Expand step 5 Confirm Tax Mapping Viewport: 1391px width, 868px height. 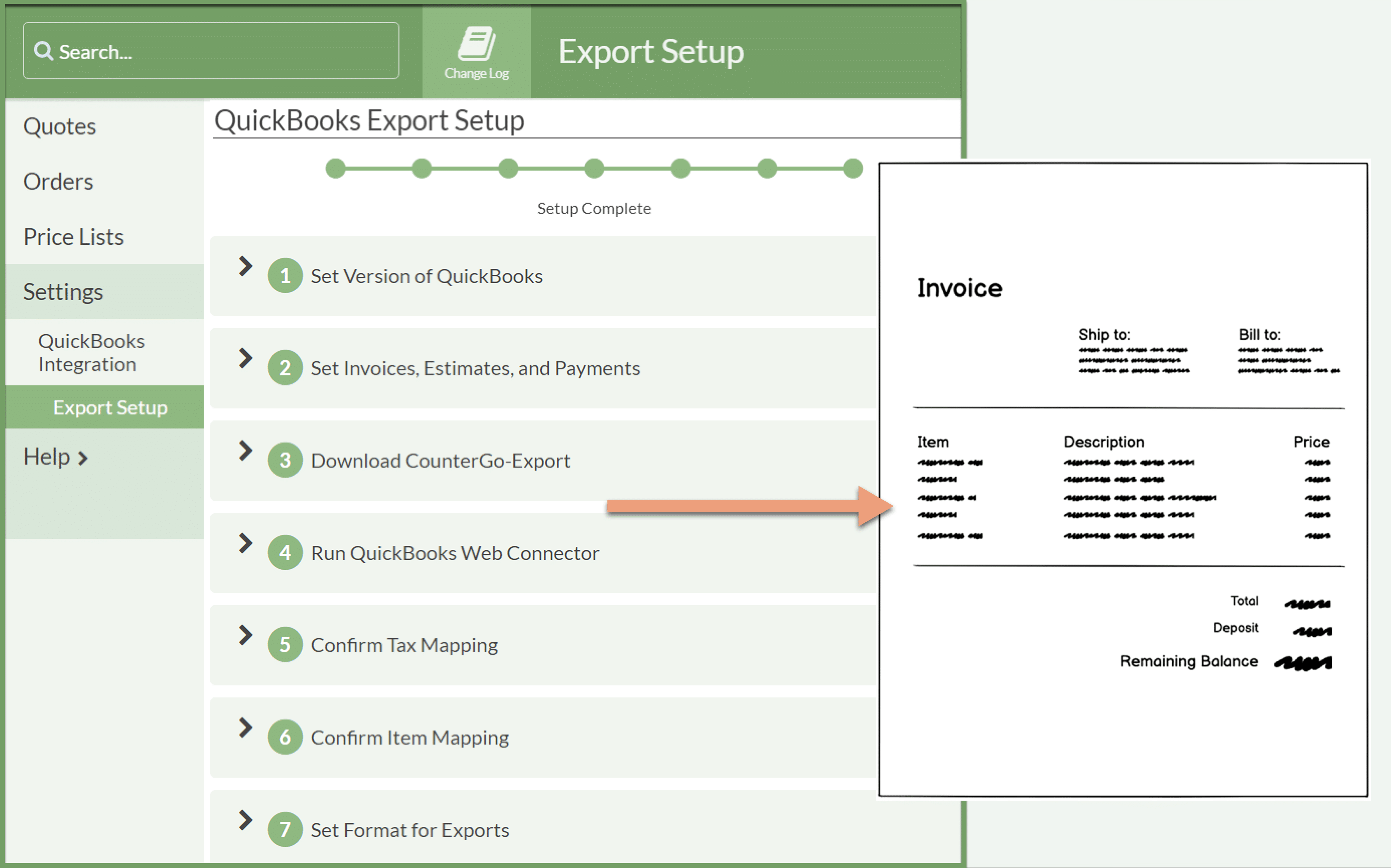point(245,636)
